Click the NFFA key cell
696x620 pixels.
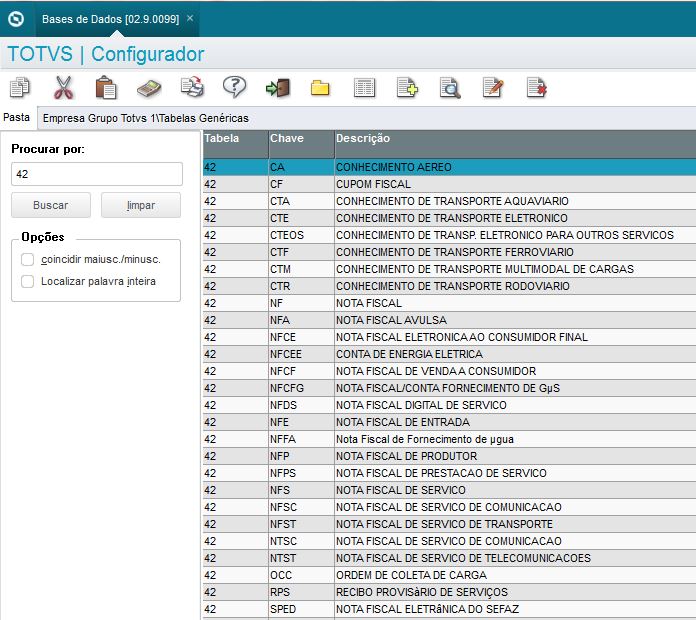coord(301,439)
